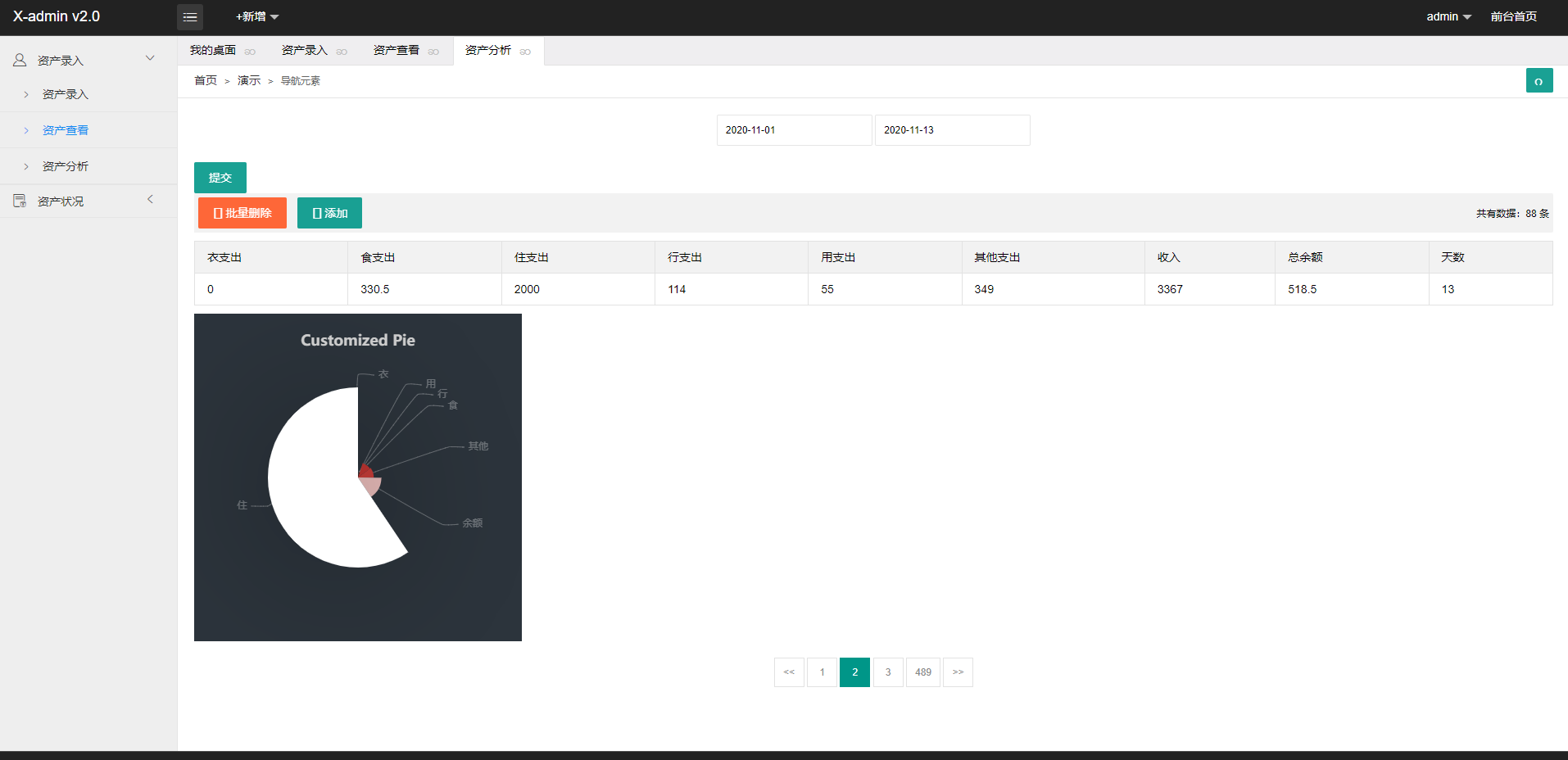Click the 导航元素 breadcrumb text

click(301, 80)
